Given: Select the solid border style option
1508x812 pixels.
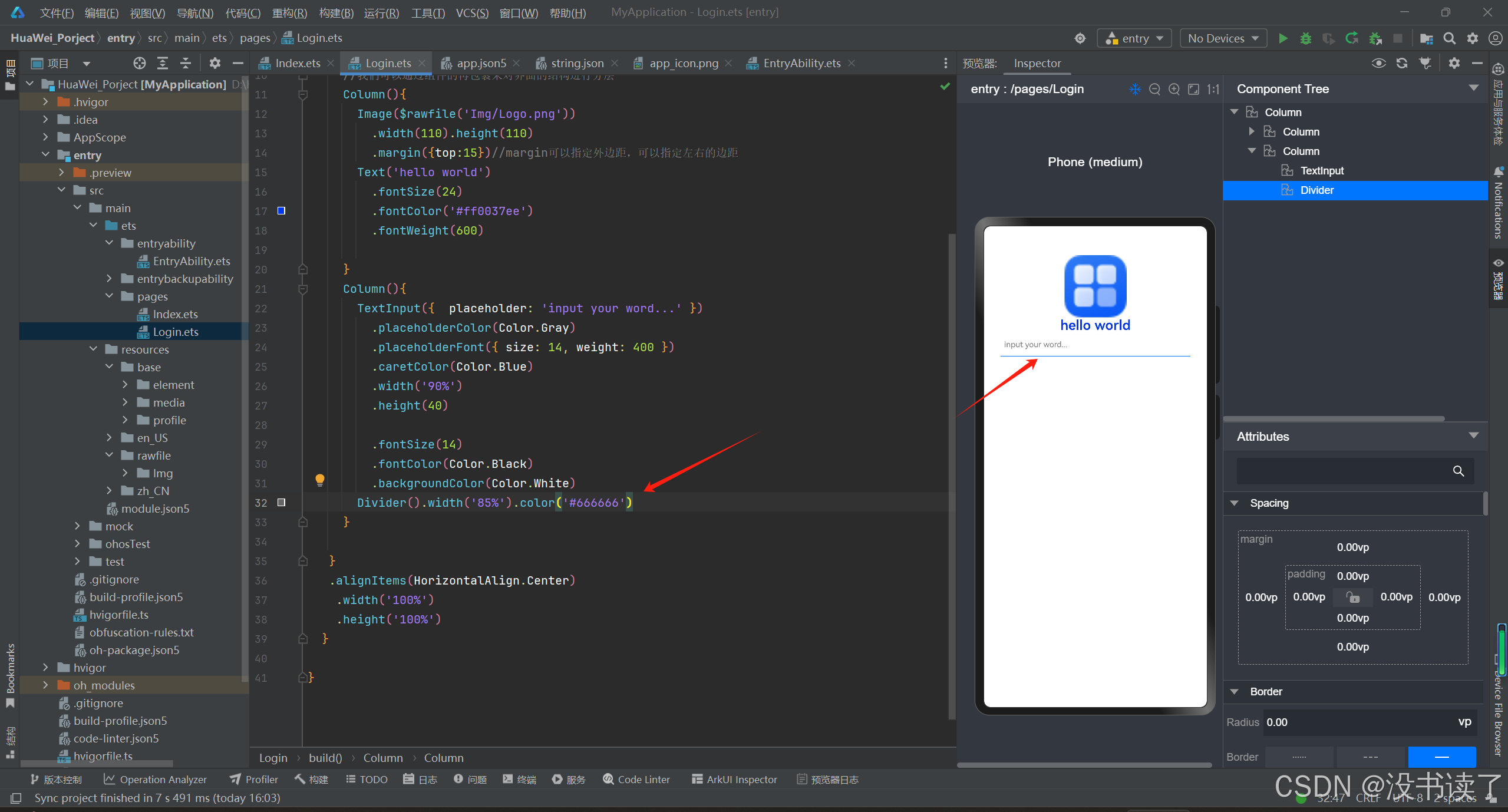Looking at the screenshot, I should tap(1441, 757).
